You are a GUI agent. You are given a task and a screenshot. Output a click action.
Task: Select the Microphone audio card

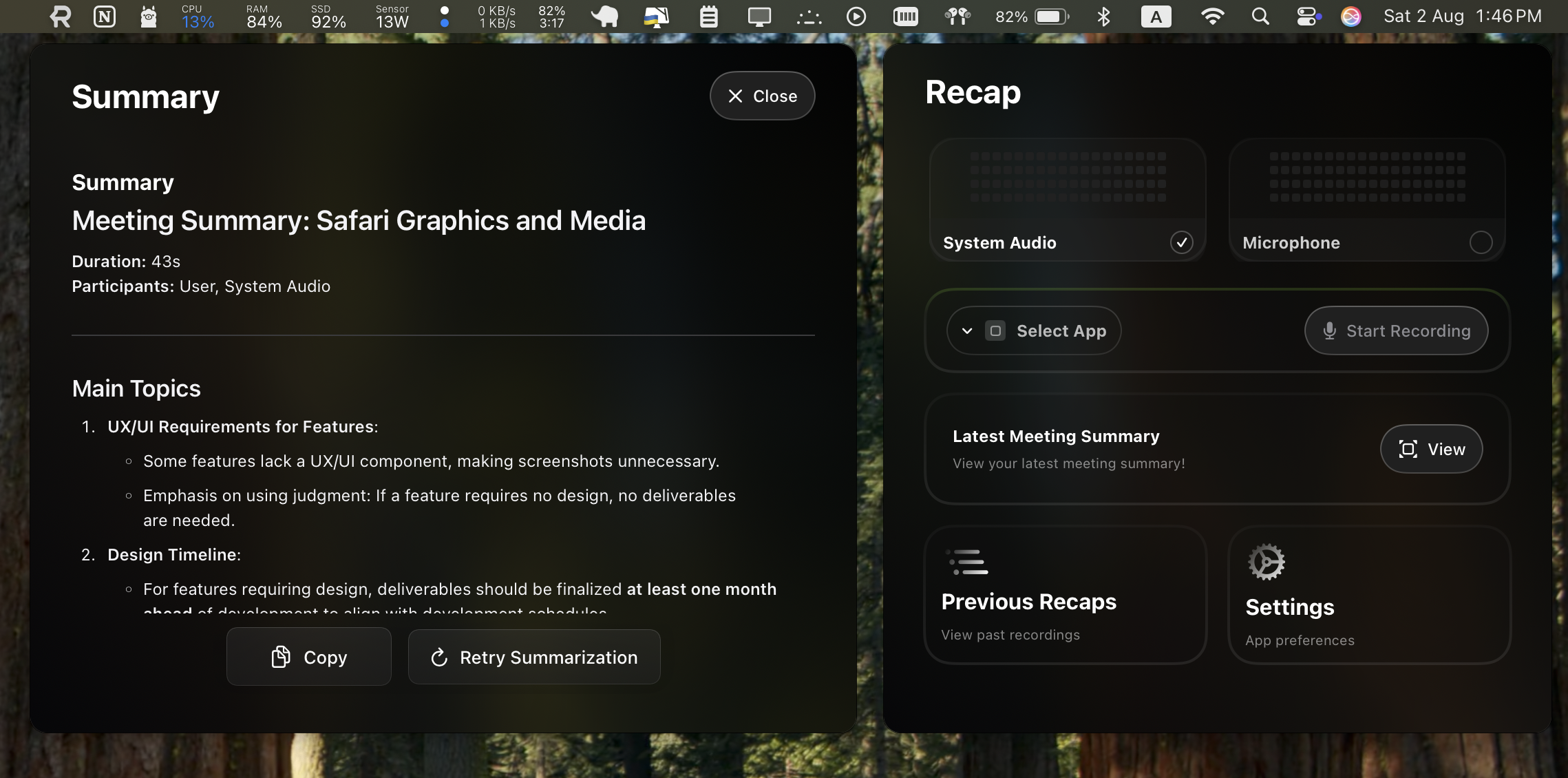1366,200
